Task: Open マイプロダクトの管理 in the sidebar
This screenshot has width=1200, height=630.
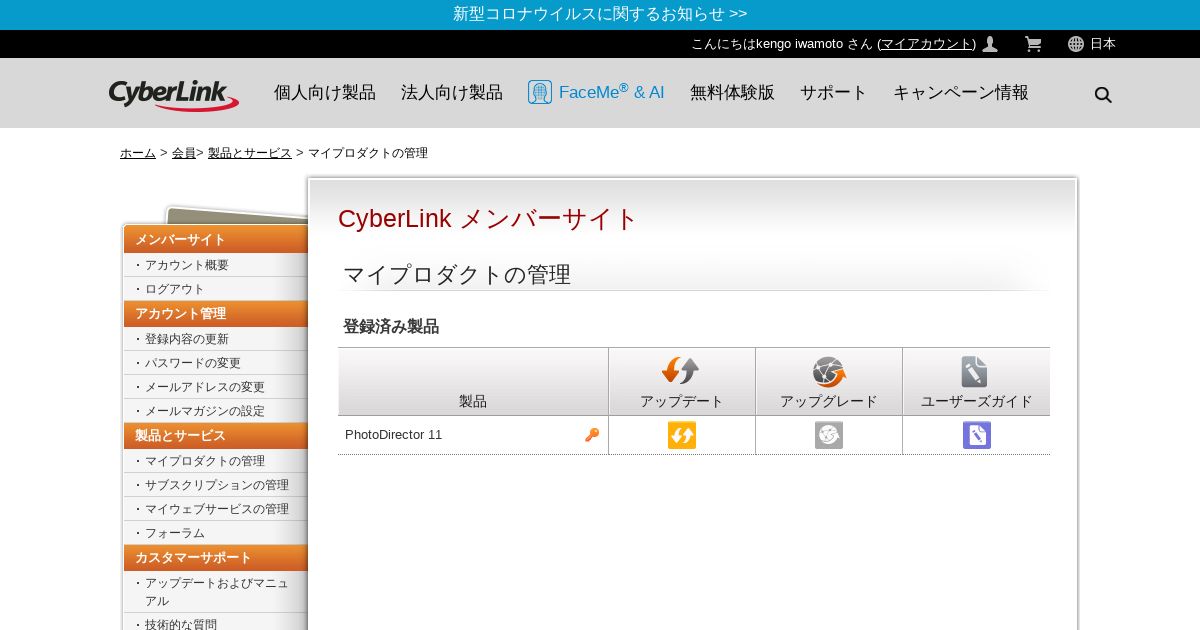Action: [x=205, y=461]
